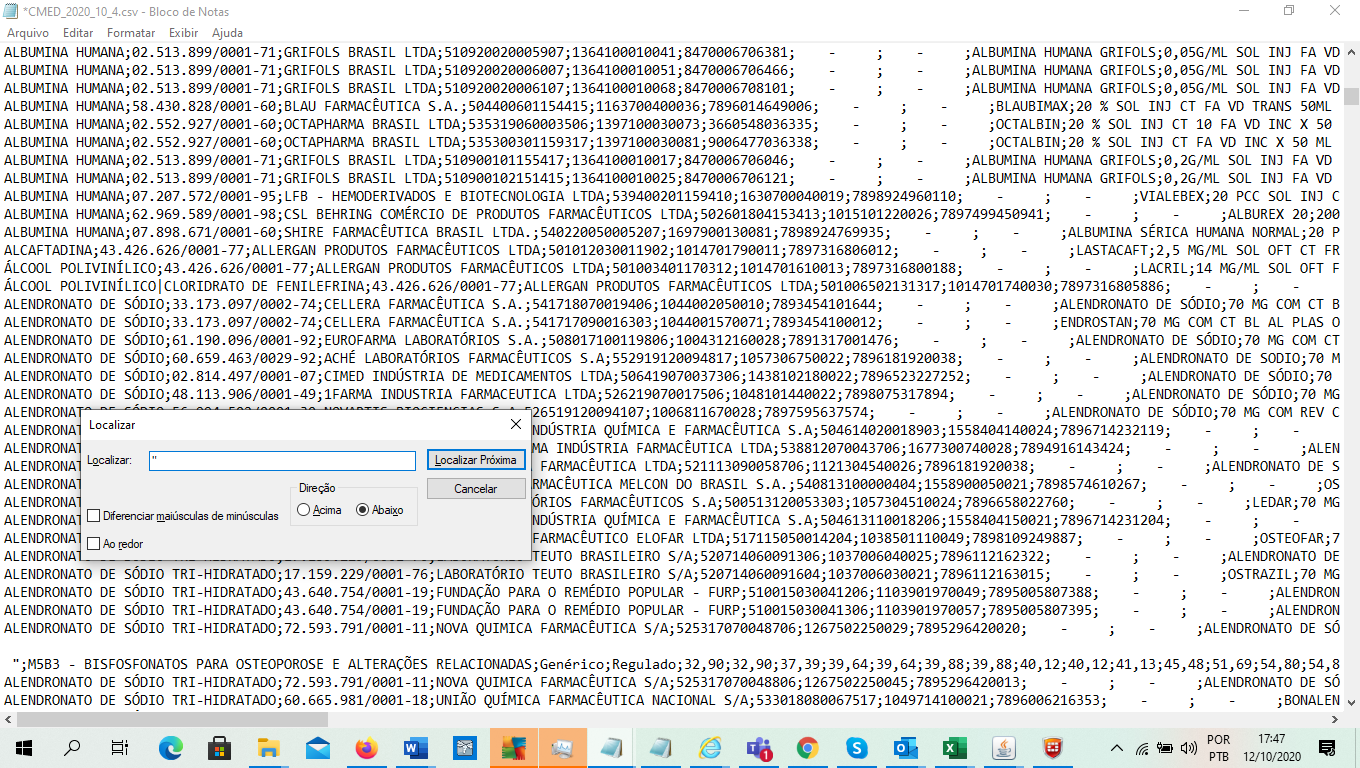Open the volume control in system tray
Viewport: 1360px width, 768px height.
(1189, 748)
